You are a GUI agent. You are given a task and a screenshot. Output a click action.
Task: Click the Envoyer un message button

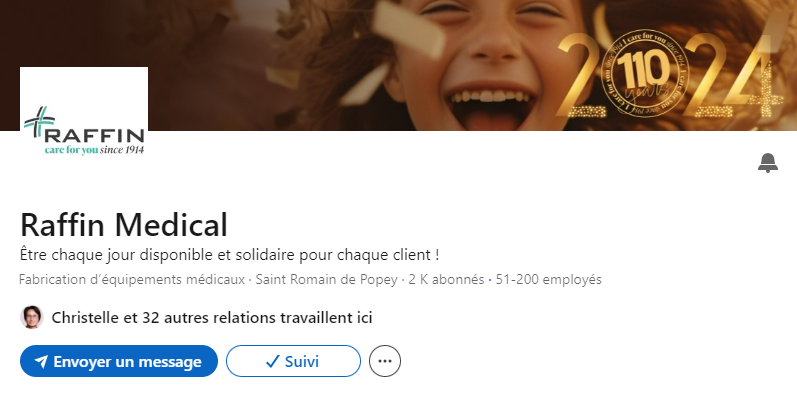pos(119,361)
